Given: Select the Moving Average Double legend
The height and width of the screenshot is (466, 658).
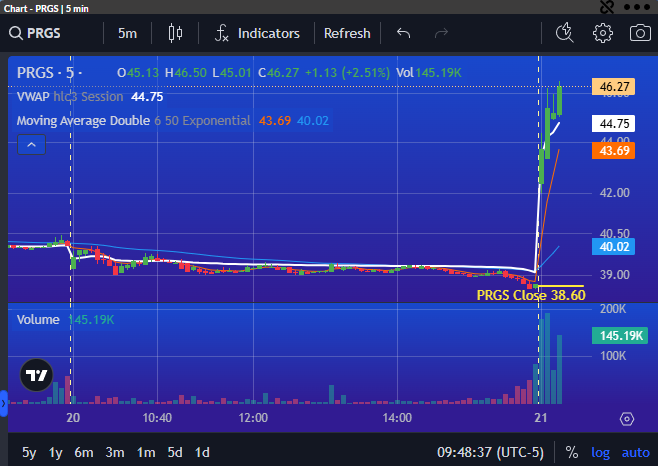Looking at the screenshot, I should (x=172, y=121).
